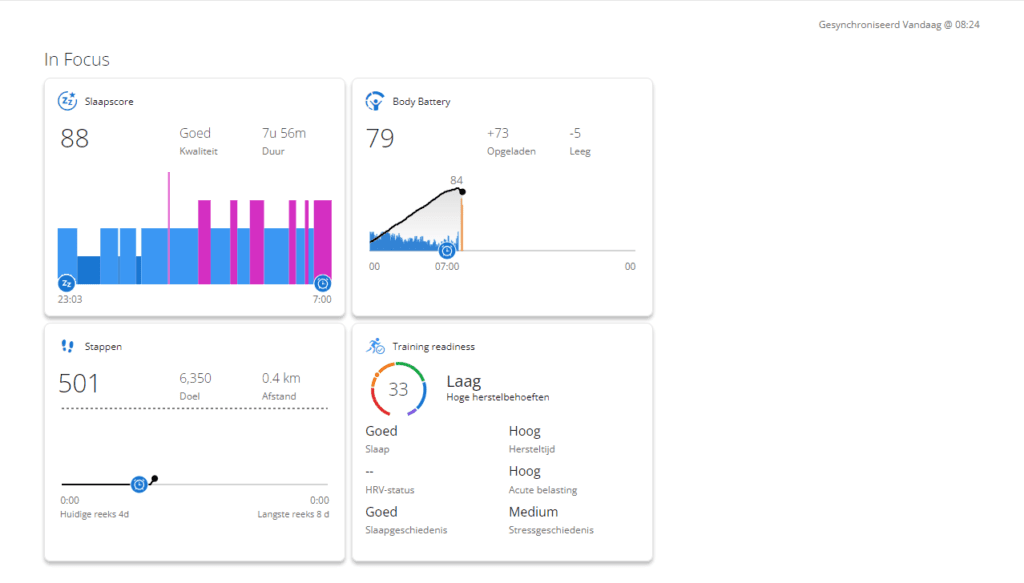Image resolution: width=1024 pixels, height=583 pixels.
Task: Open the sleep score 88 details
Action: point(74,138)
